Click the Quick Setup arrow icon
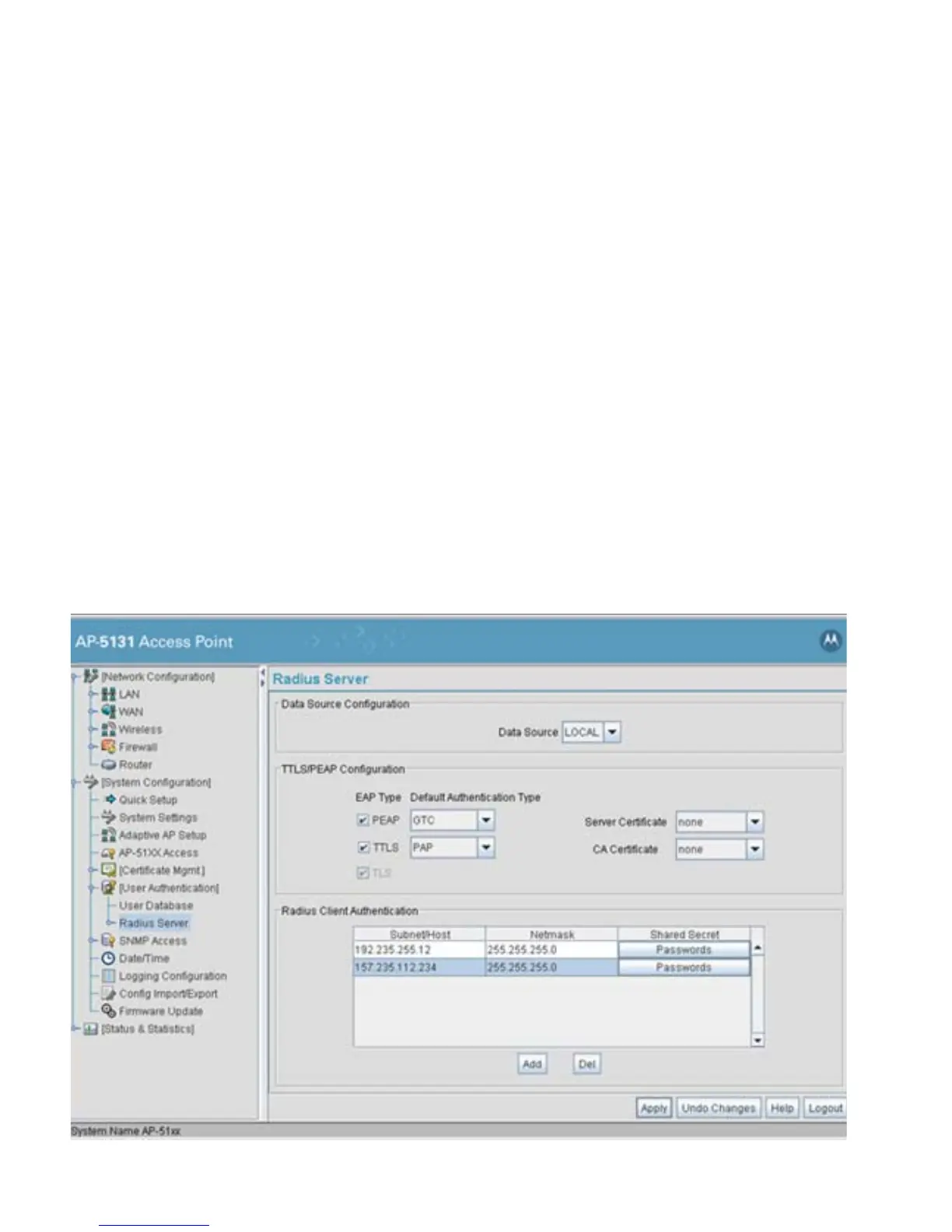Image resolution: width=952 pixels, height=1232 pixels. [110, 800]
